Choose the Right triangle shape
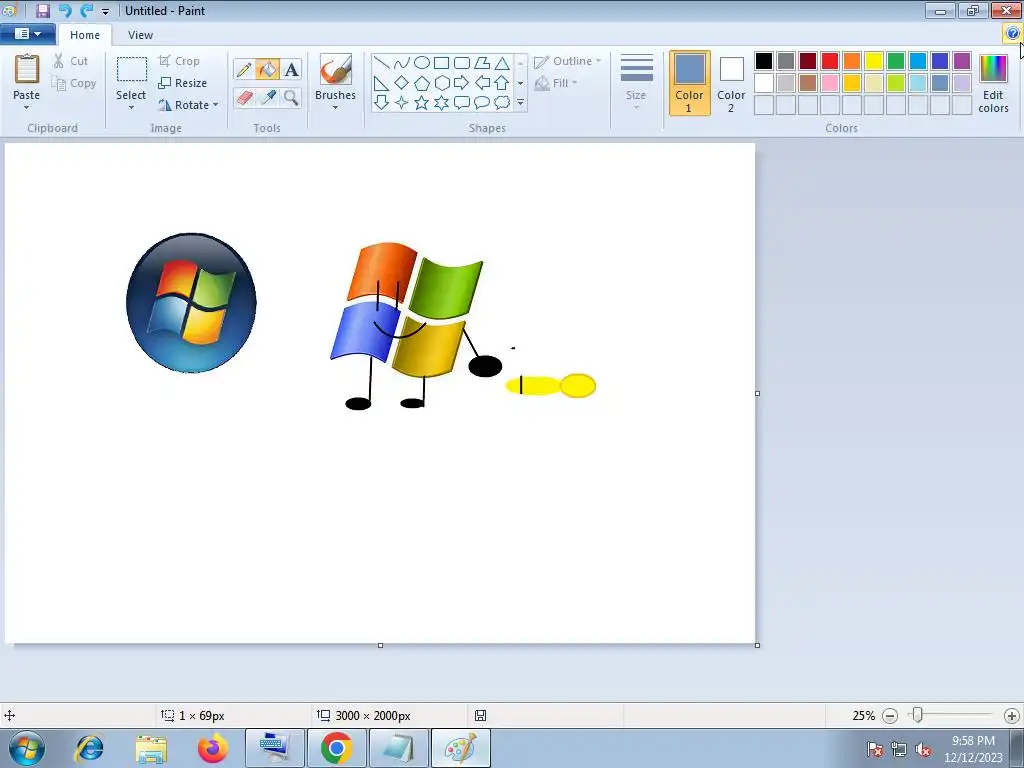This screenshot has width=1024, height=768. pyautogui.click(x=381, y=83)
